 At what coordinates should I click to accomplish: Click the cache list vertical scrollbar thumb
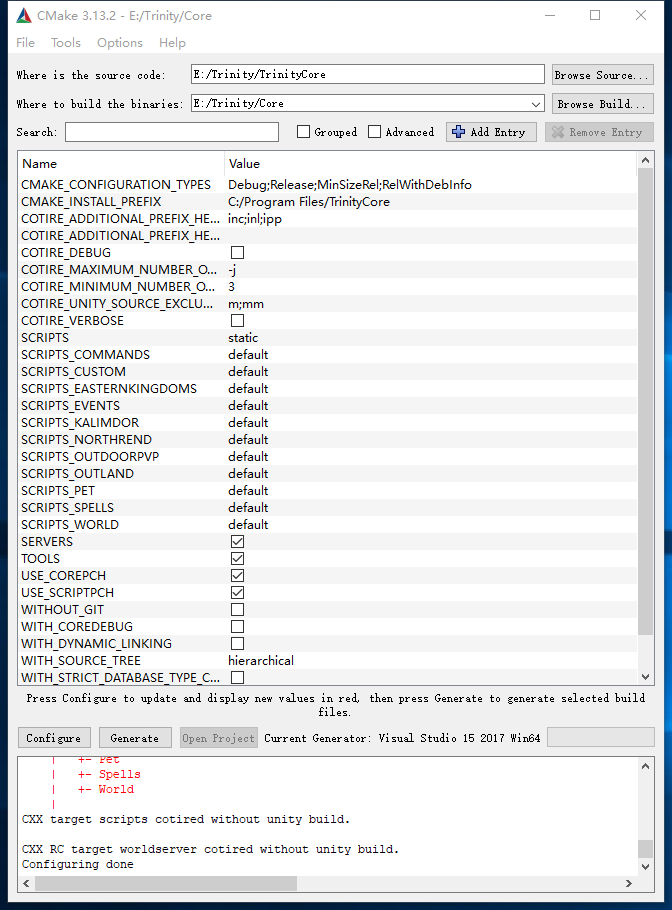tap(645, 401)
